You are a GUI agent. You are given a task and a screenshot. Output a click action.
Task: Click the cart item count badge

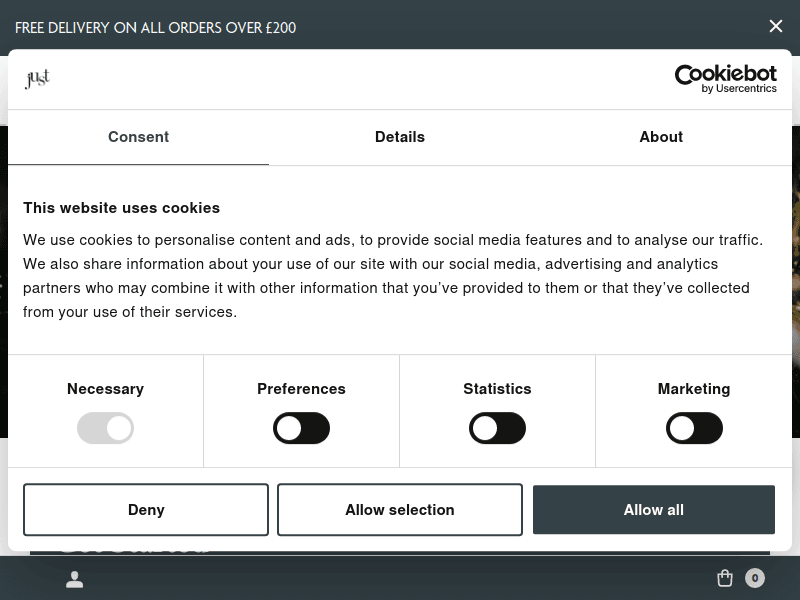click(755, 578)
